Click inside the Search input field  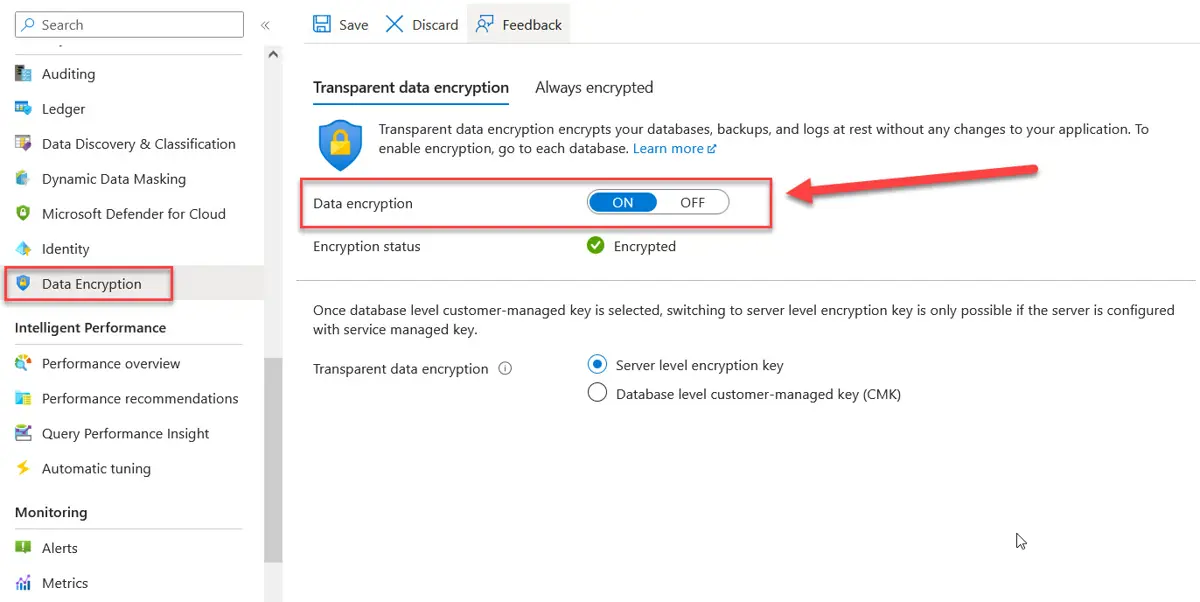(x=128, y=23)
